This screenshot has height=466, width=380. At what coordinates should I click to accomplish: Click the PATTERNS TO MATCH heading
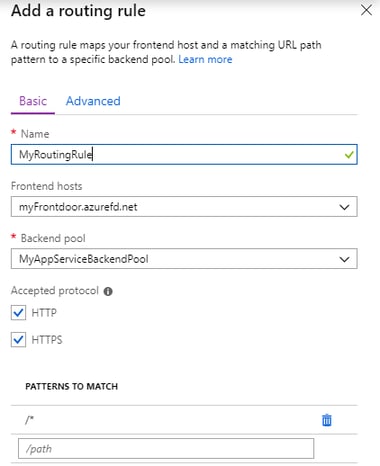click(72, 386)
